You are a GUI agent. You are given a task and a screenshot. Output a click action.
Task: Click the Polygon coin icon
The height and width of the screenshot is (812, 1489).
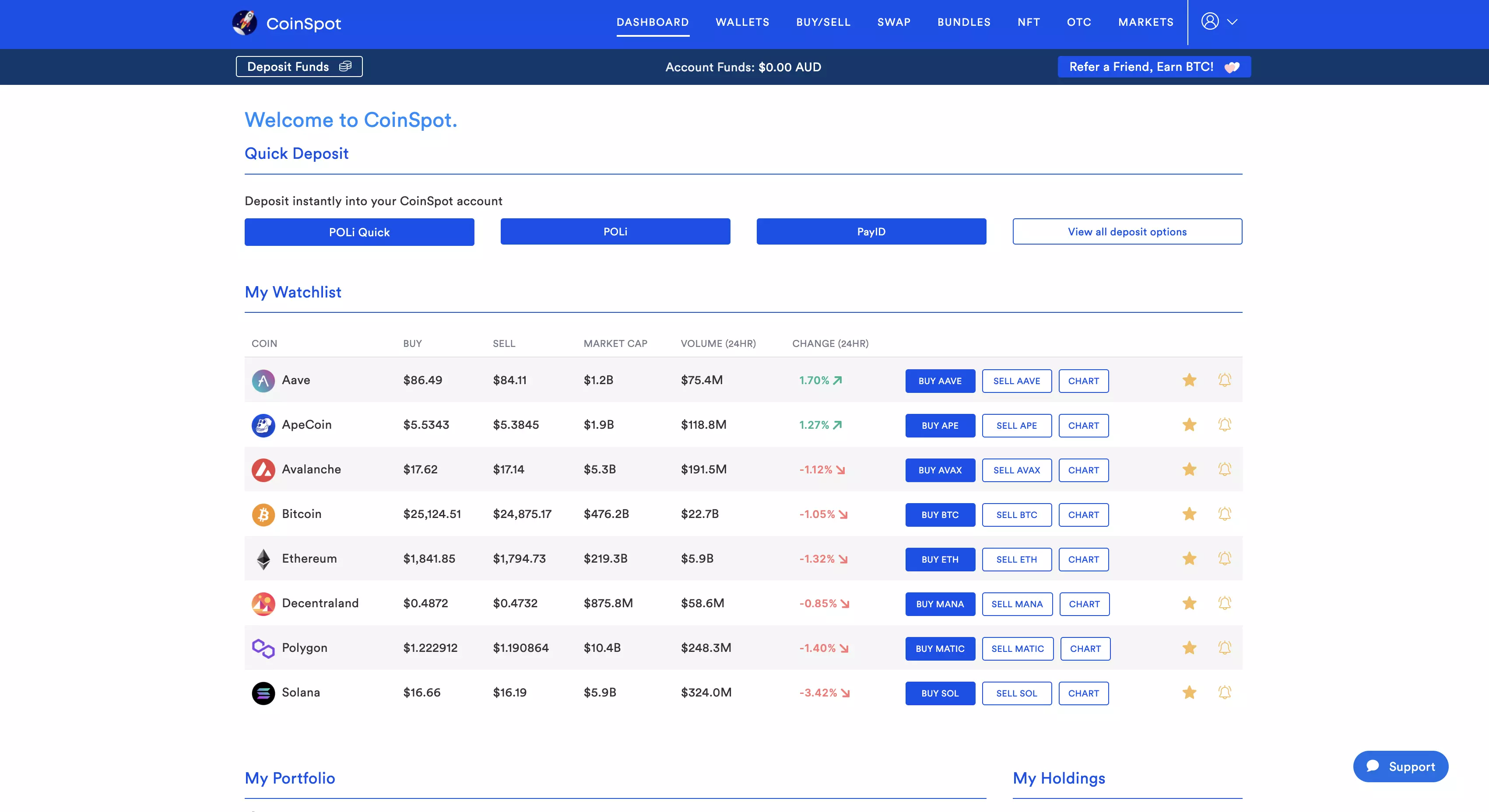click(x=263, y=648)
